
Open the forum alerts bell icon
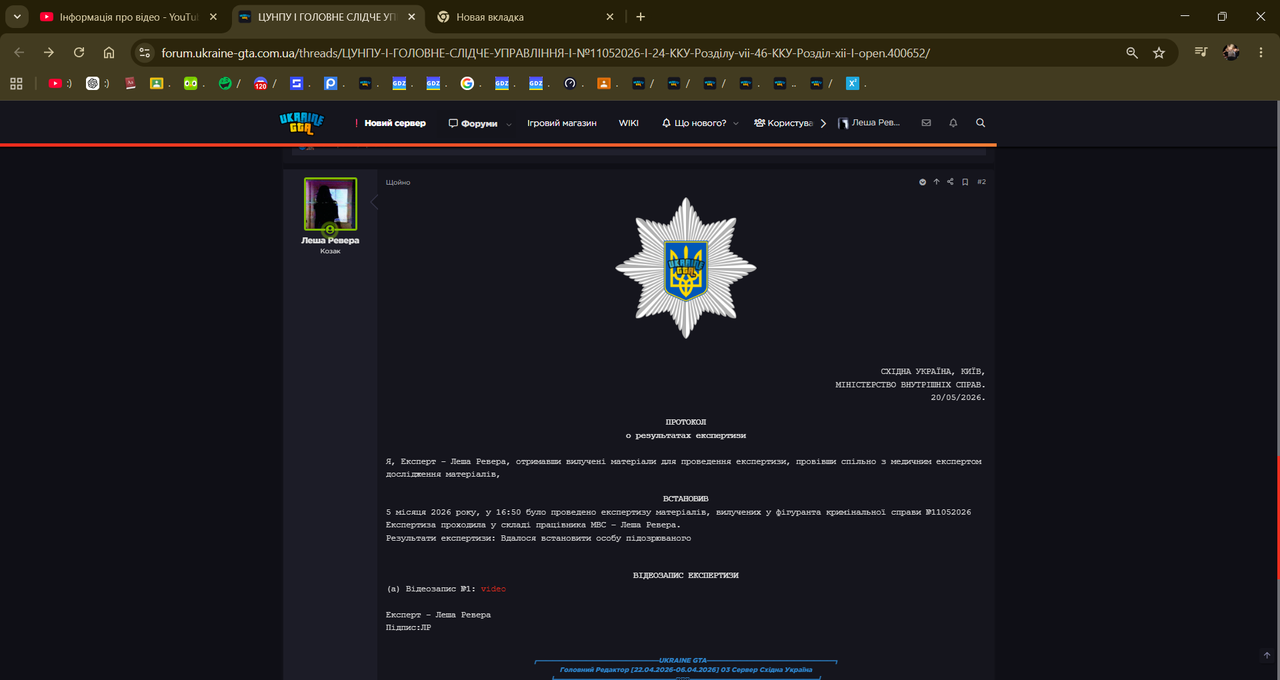pyautogui.click(x=953, y=123)
